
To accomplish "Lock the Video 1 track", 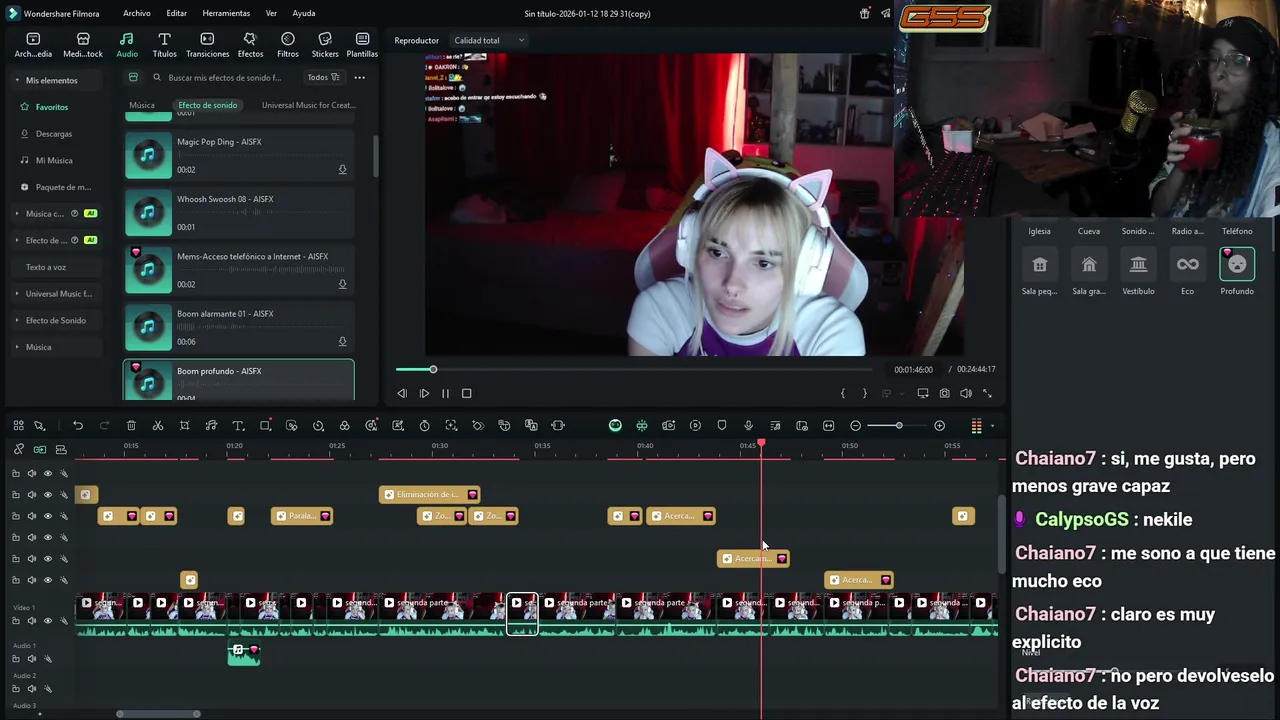I will click(15, 621).
